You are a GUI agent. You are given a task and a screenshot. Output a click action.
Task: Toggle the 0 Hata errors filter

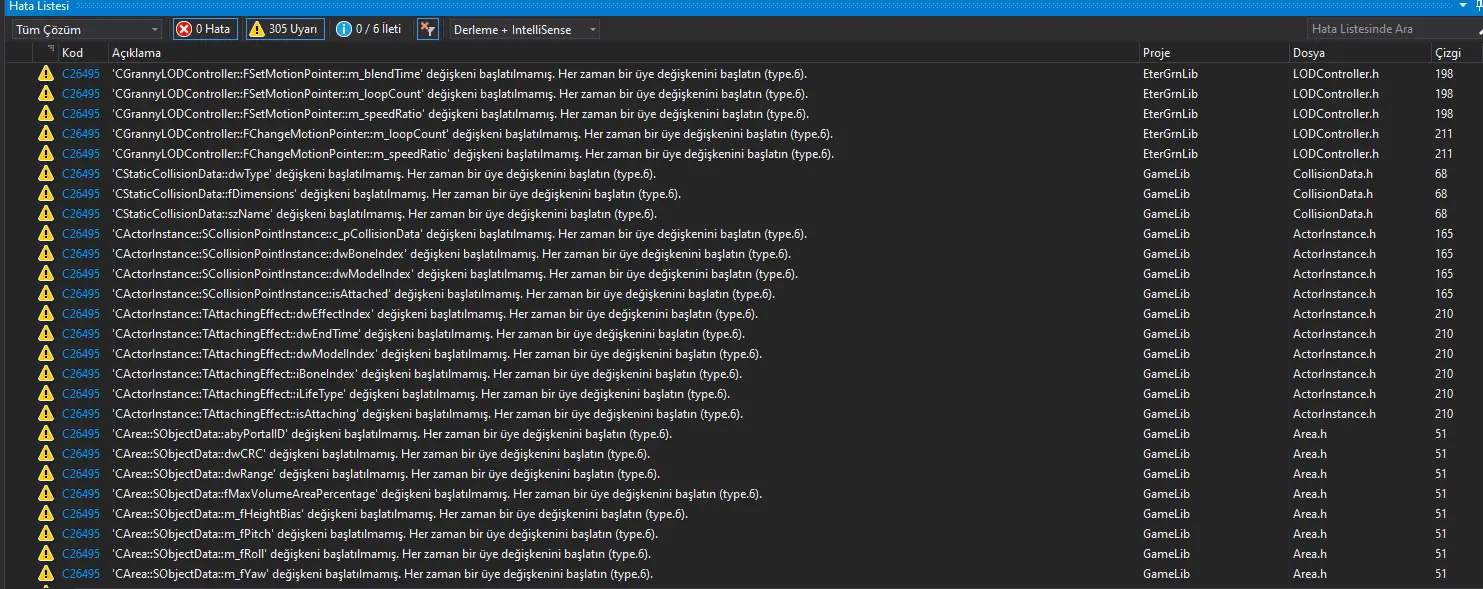204,29
